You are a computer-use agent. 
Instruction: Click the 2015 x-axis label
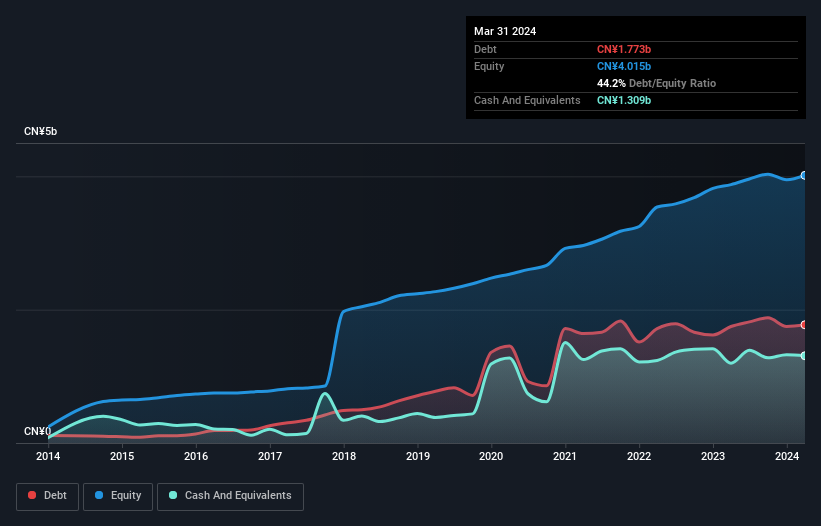click(x=122, y=456)
